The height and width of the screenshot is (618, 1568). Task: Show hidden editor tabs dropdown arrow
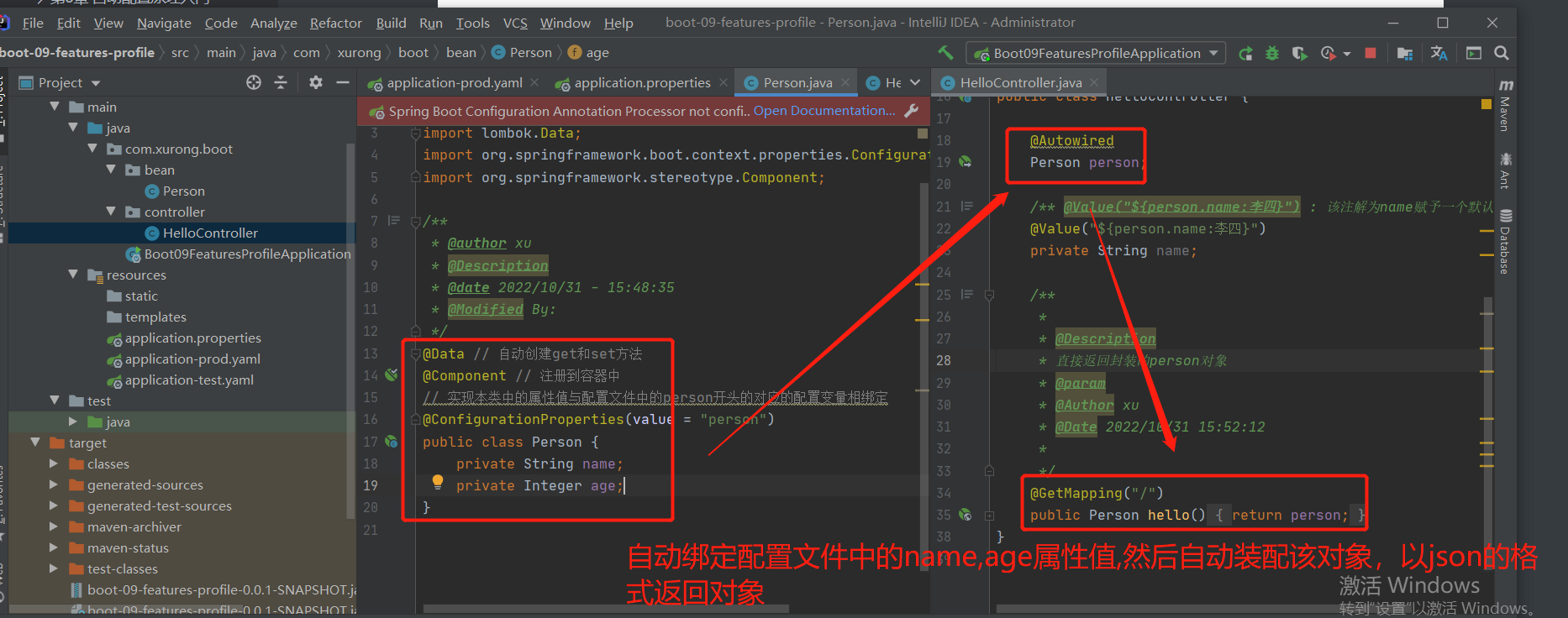tap(915, 82)
